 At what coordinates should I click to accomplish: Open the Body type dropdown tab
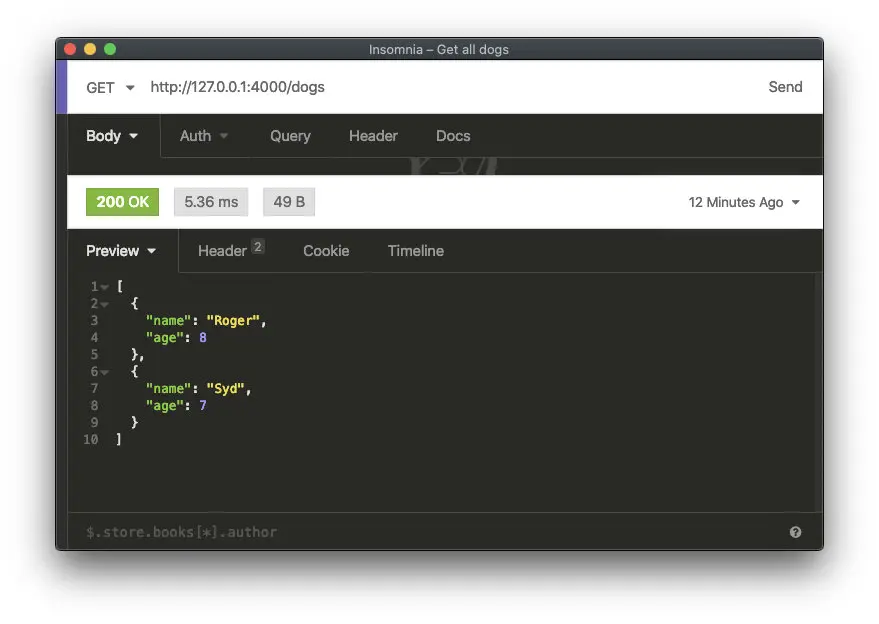(112, 136)
